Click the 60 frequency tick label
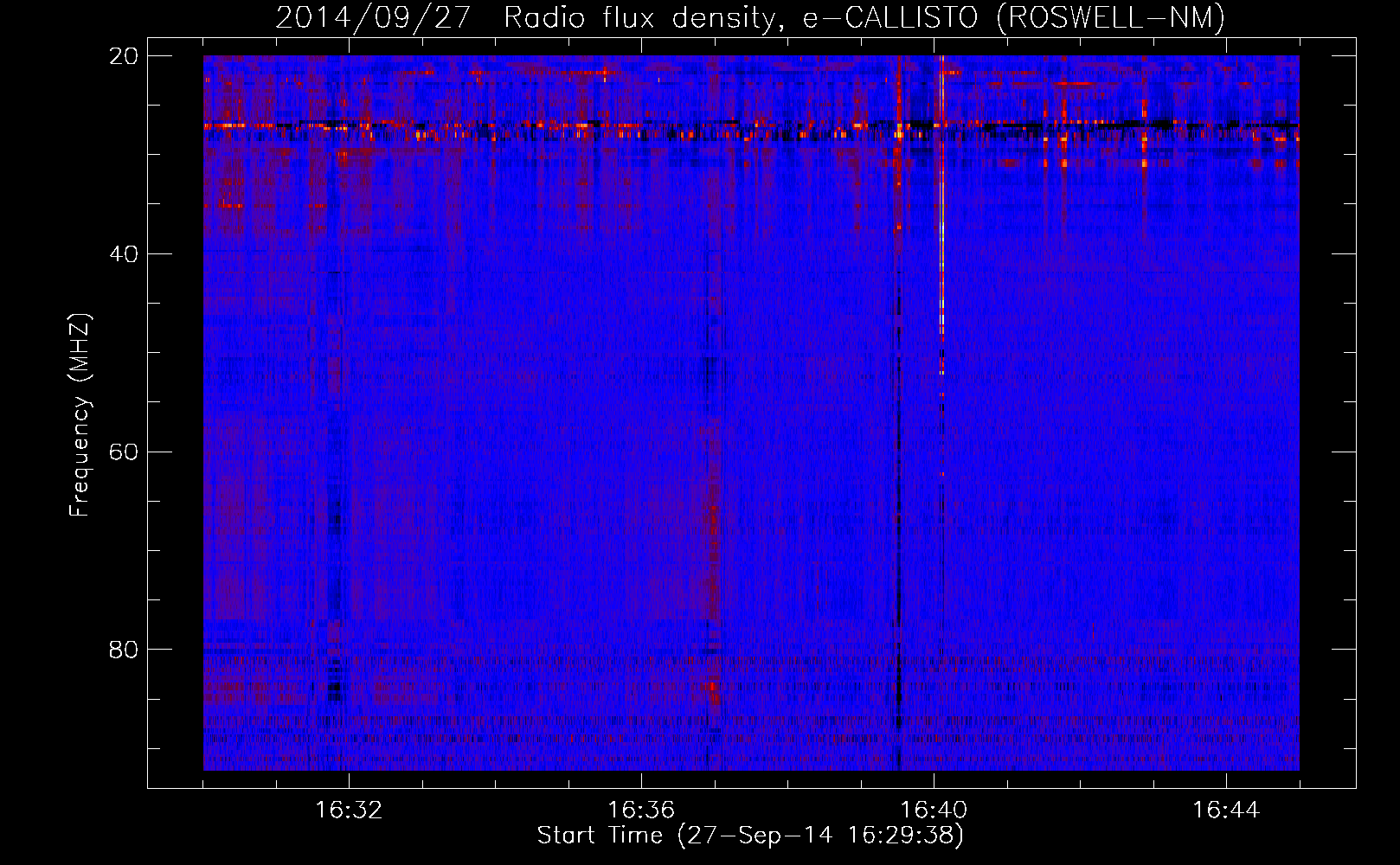The height and width of the screenshot is (865, 1400). click(x=124, y=452)
